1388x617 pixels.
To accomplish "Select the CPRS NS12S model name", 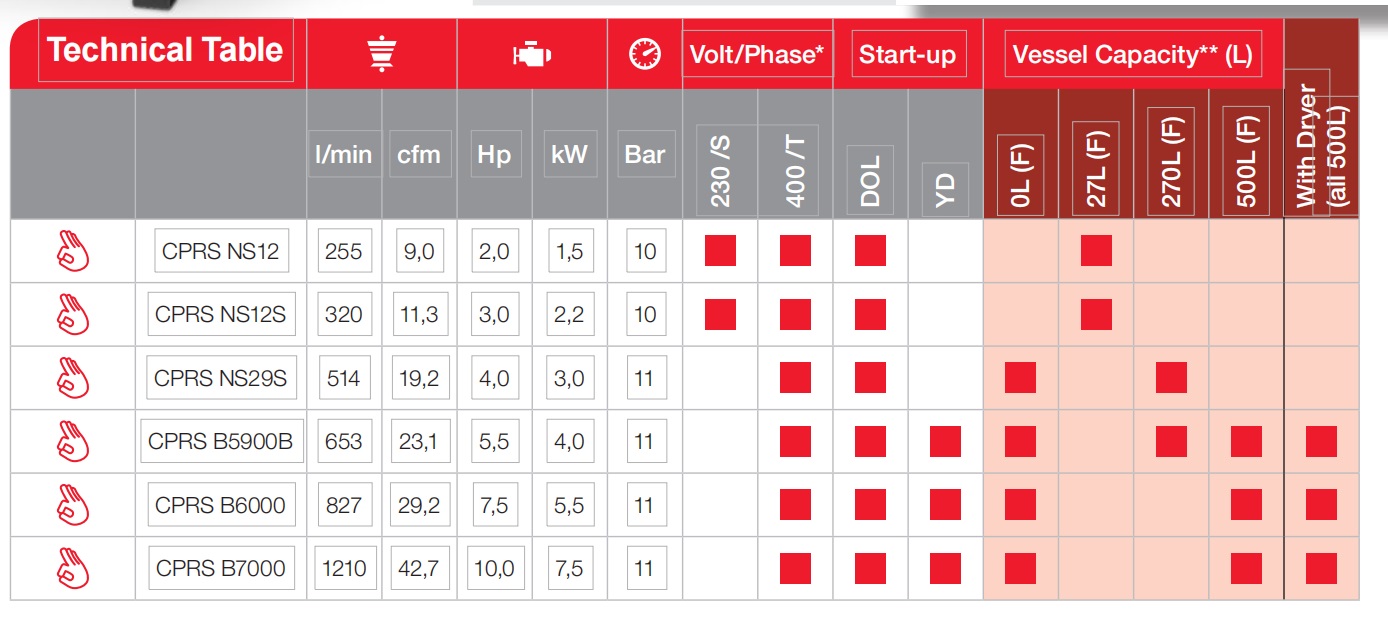I will (x=220, y=314).
